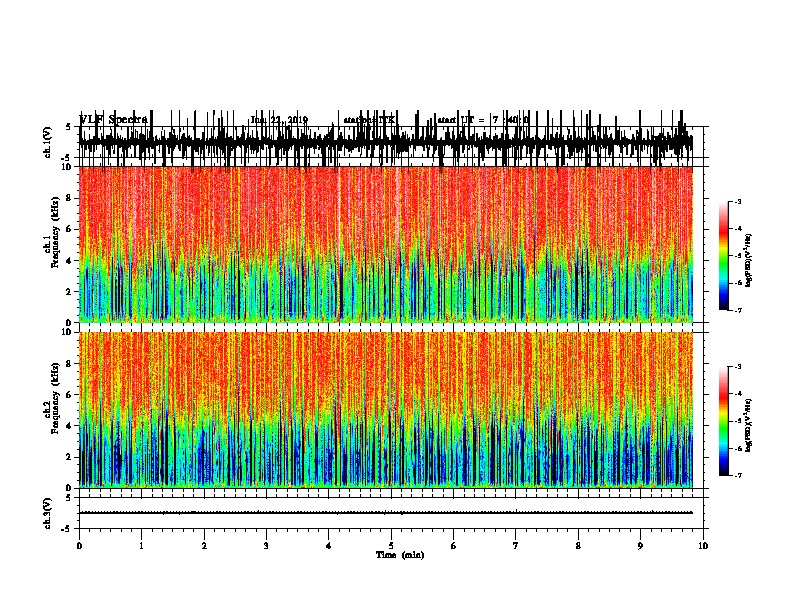Click the '-5' tick of ch.3(V) panel
The width and height of the screenshot is (792, 612).
tap(67, 529)
